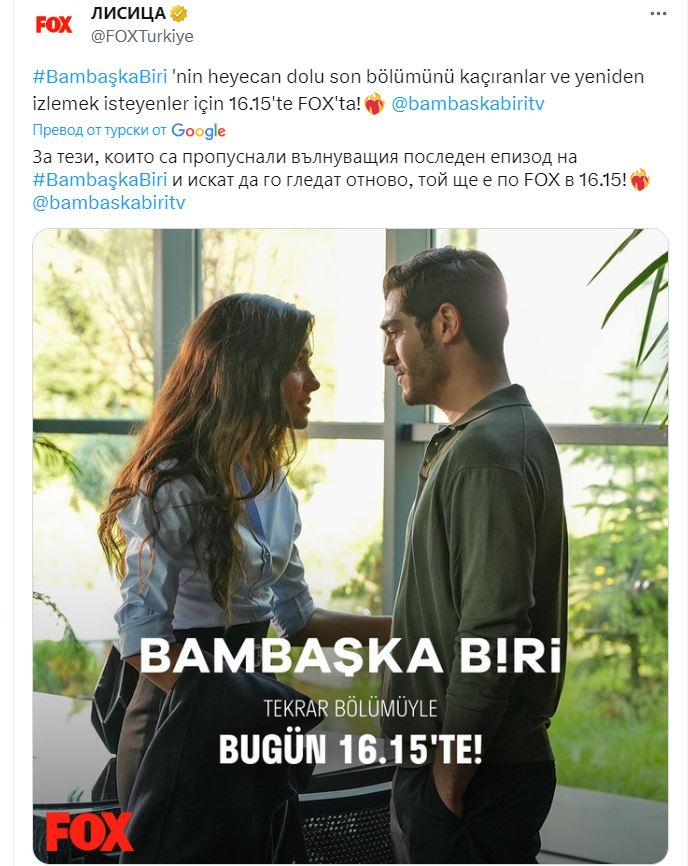Open #BambaşkaBiri hashtag in translated text

point(100,180)
